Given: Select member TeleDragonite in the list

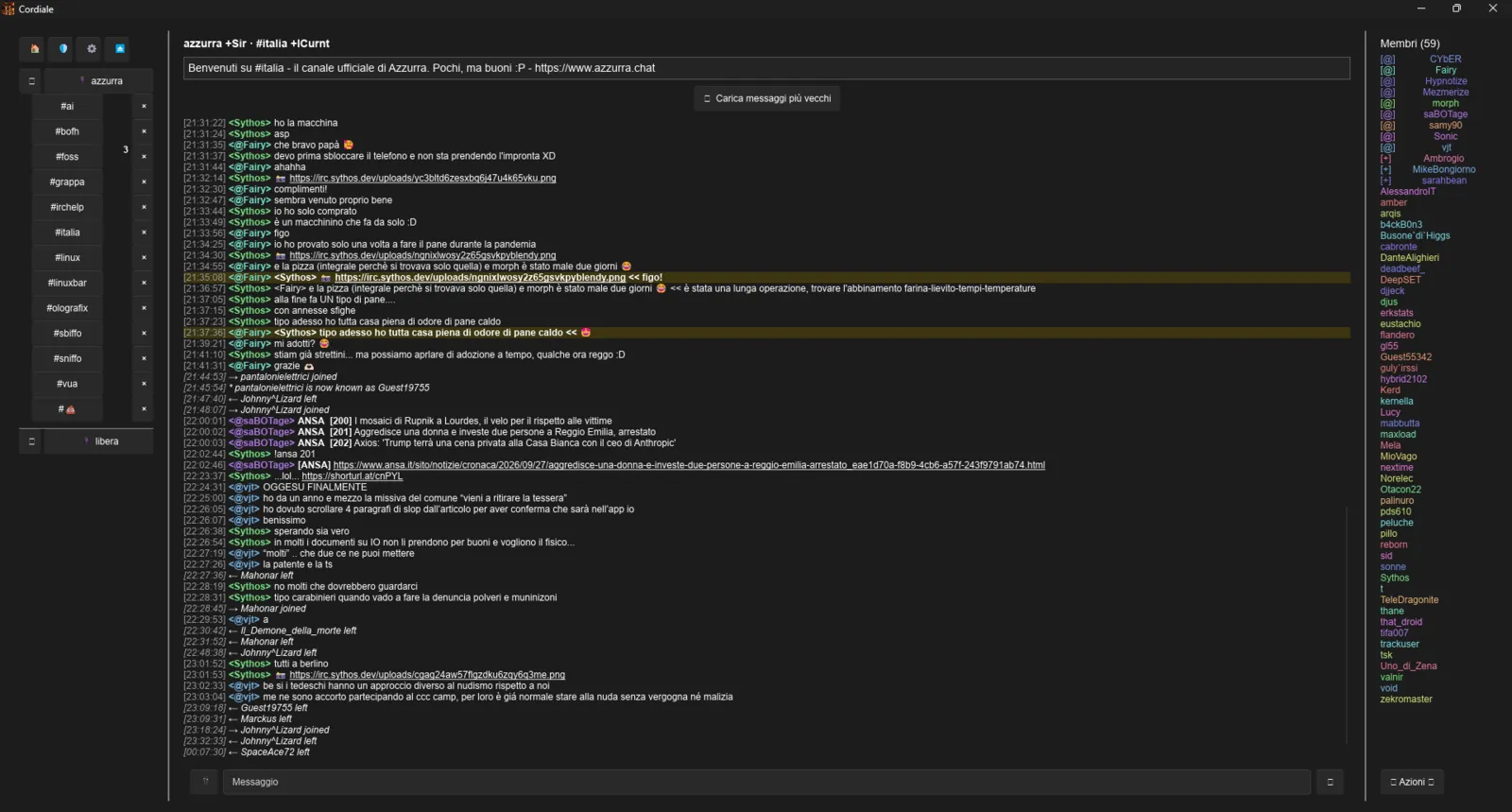Looking at the screenshot, I should [x=1409, y=600].
